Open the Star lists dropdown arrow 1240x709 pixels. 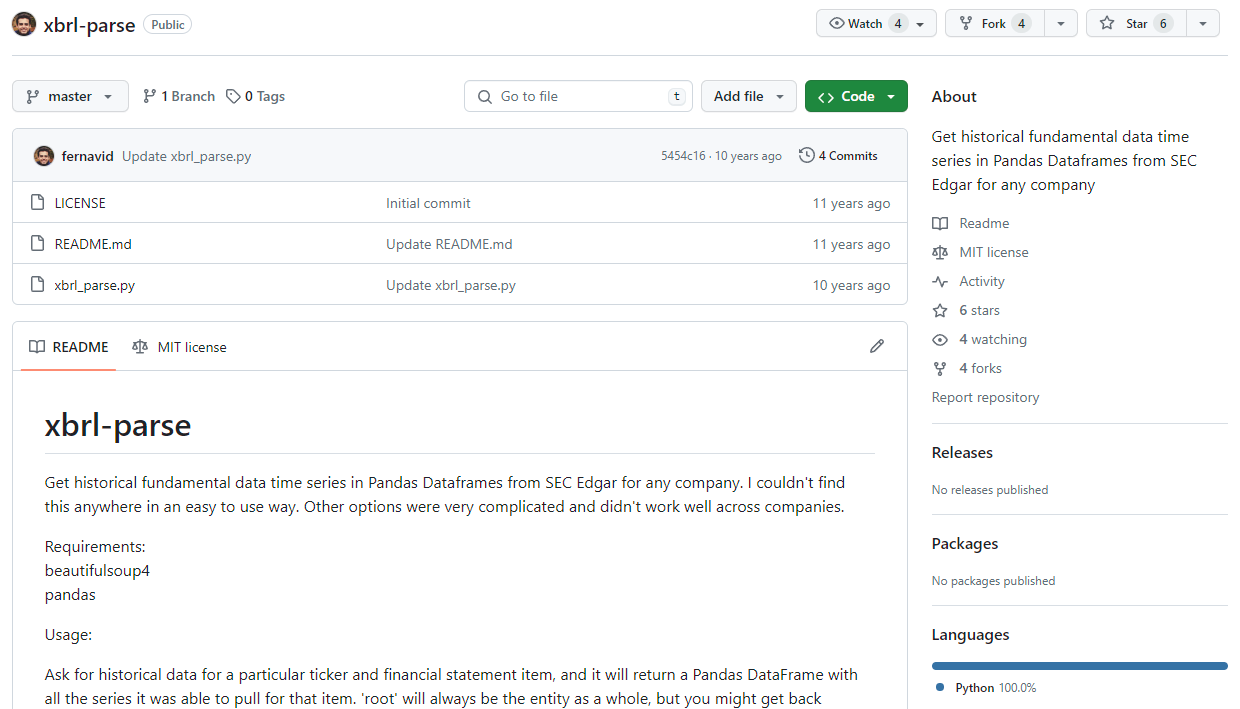[x=1203, y=24]
